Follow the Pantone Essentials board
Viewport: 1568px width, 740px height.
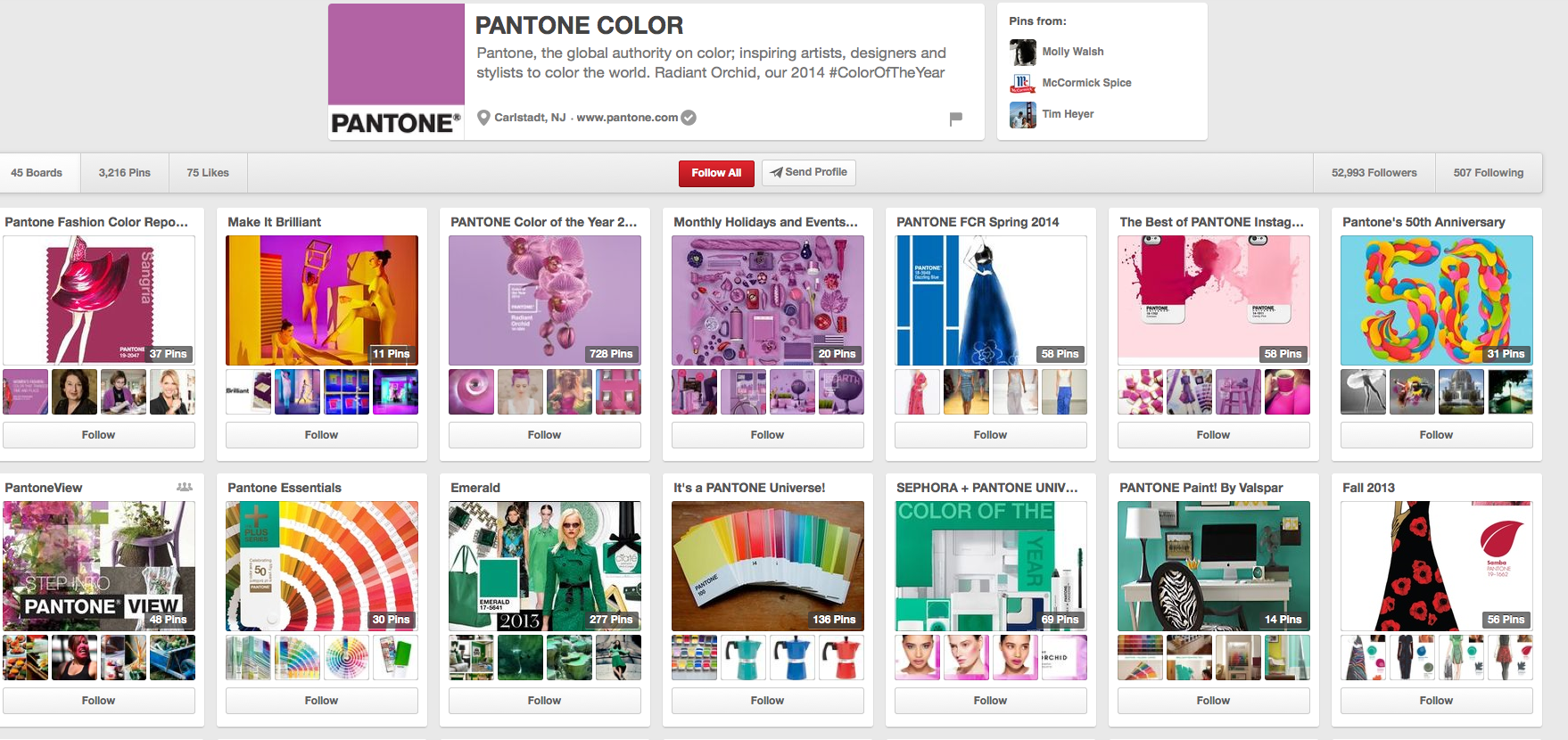click(322, 701)
